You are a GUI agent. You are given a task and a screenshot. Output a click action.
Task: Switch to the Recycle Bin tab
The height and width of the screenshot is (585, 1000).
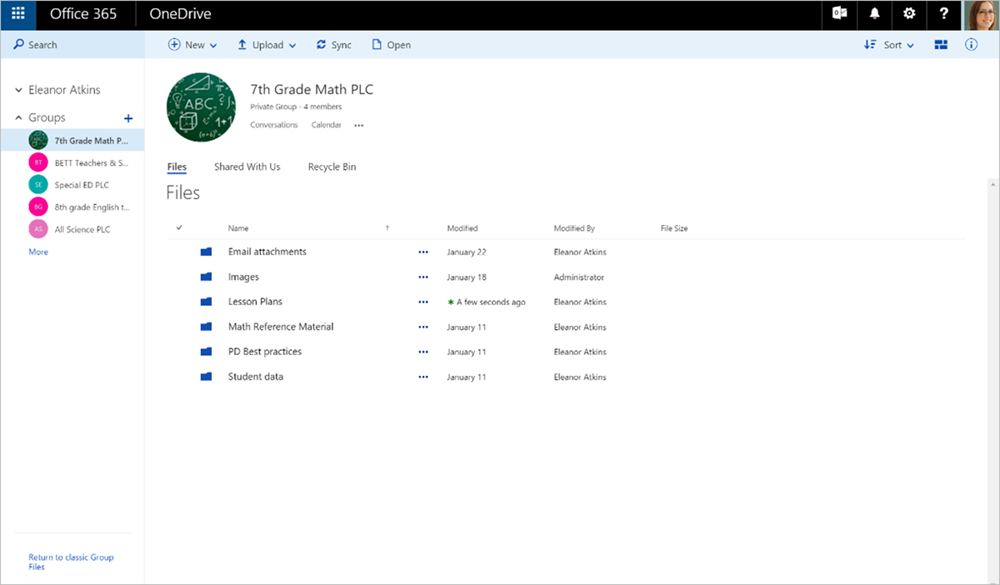pyautogui.click(x=331, y=166)
